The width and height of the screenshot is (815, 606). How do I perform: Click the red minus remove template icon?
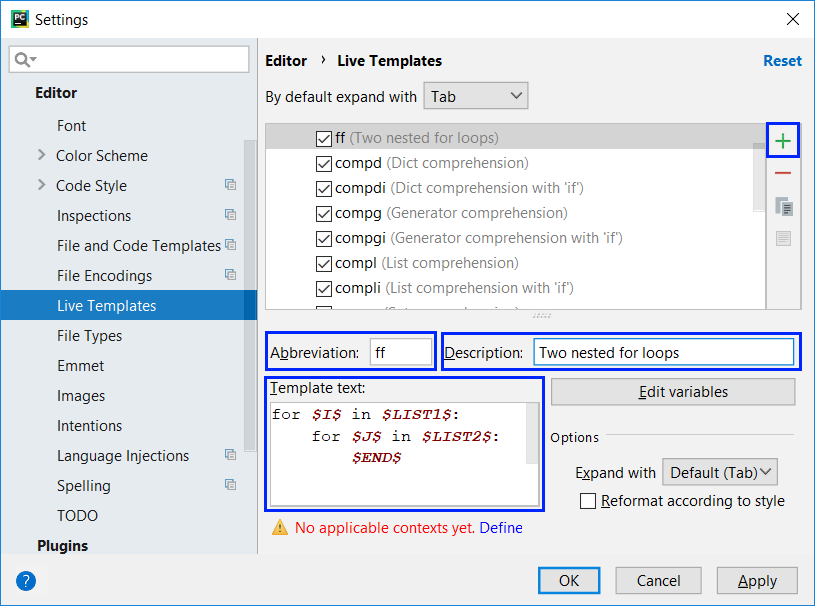(x=782, y=174)
